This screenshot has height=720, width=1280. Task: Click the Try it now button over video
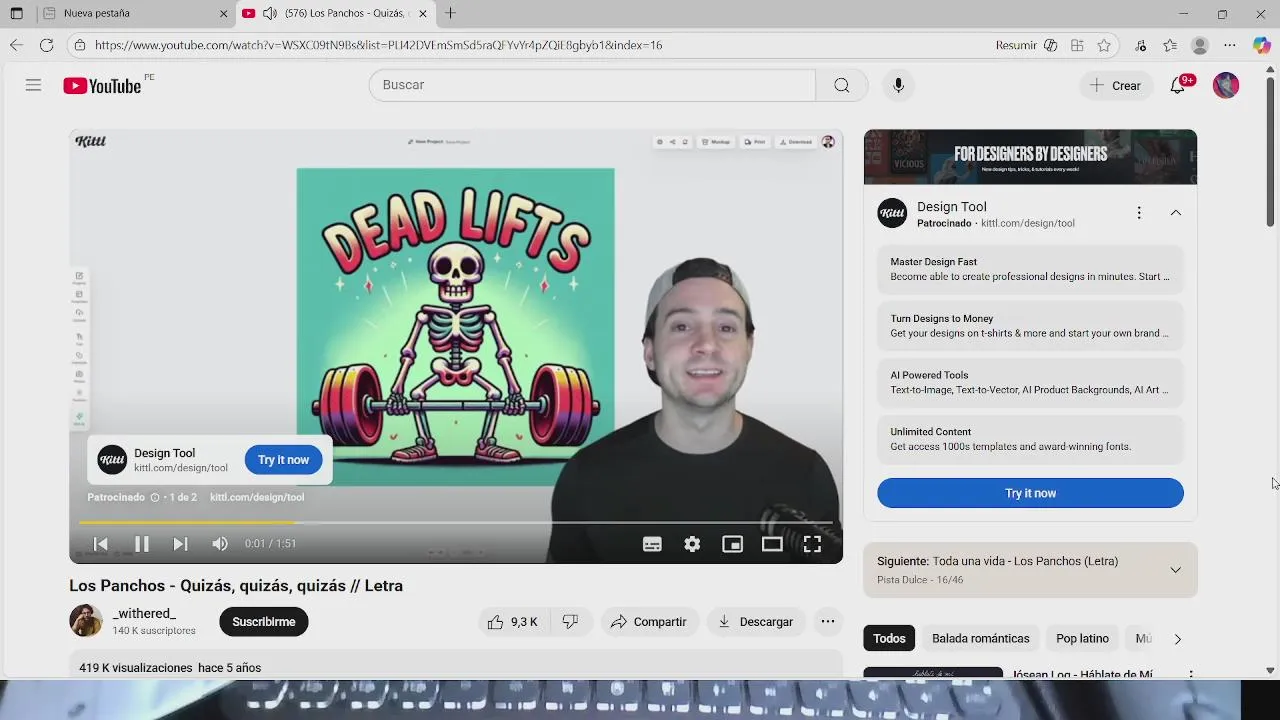pos(284,460)
